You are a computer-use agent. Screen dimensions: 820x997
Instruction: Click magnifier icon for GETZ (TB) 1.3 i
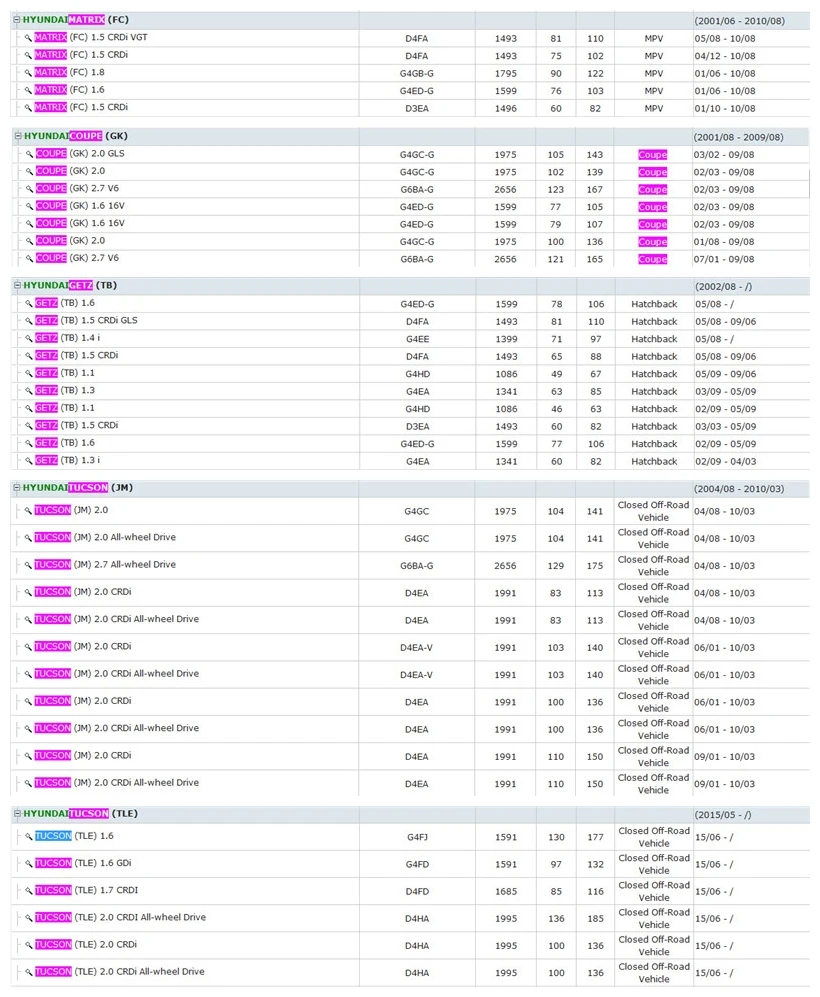coord(29,461)
